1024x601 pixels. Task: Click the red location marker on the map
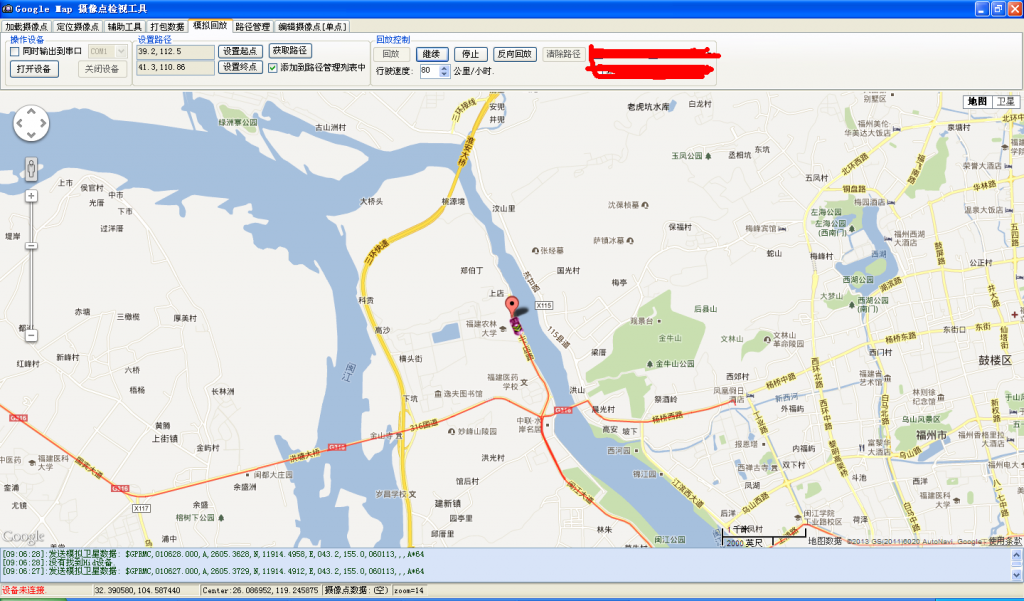point(513,307)
